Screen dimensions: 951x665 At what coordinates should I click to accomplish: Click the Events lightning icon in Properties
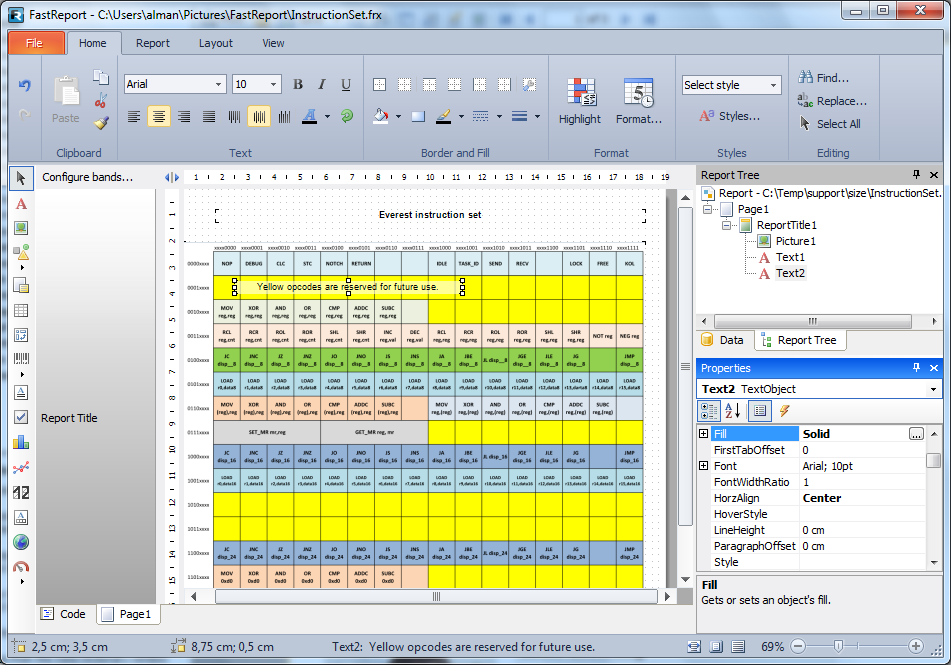(x=785, y=411)
